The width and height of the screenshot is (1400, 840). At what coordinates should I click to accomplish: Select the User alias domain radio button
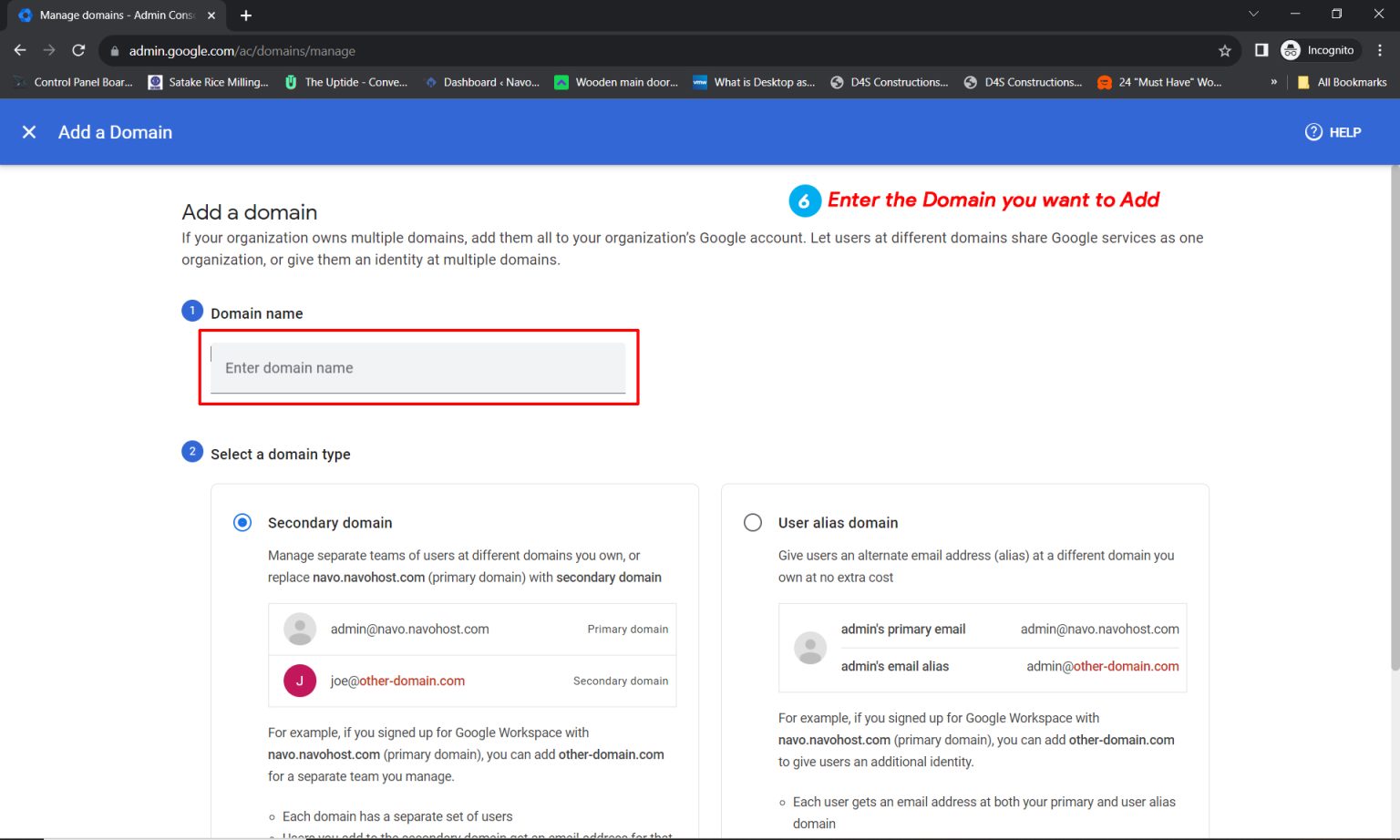[x=753, y=522]
